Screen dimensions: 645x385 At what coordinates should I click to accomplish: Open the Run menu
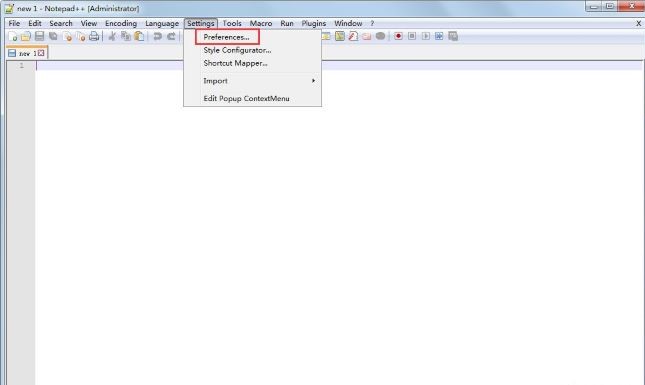pos(287,23)
